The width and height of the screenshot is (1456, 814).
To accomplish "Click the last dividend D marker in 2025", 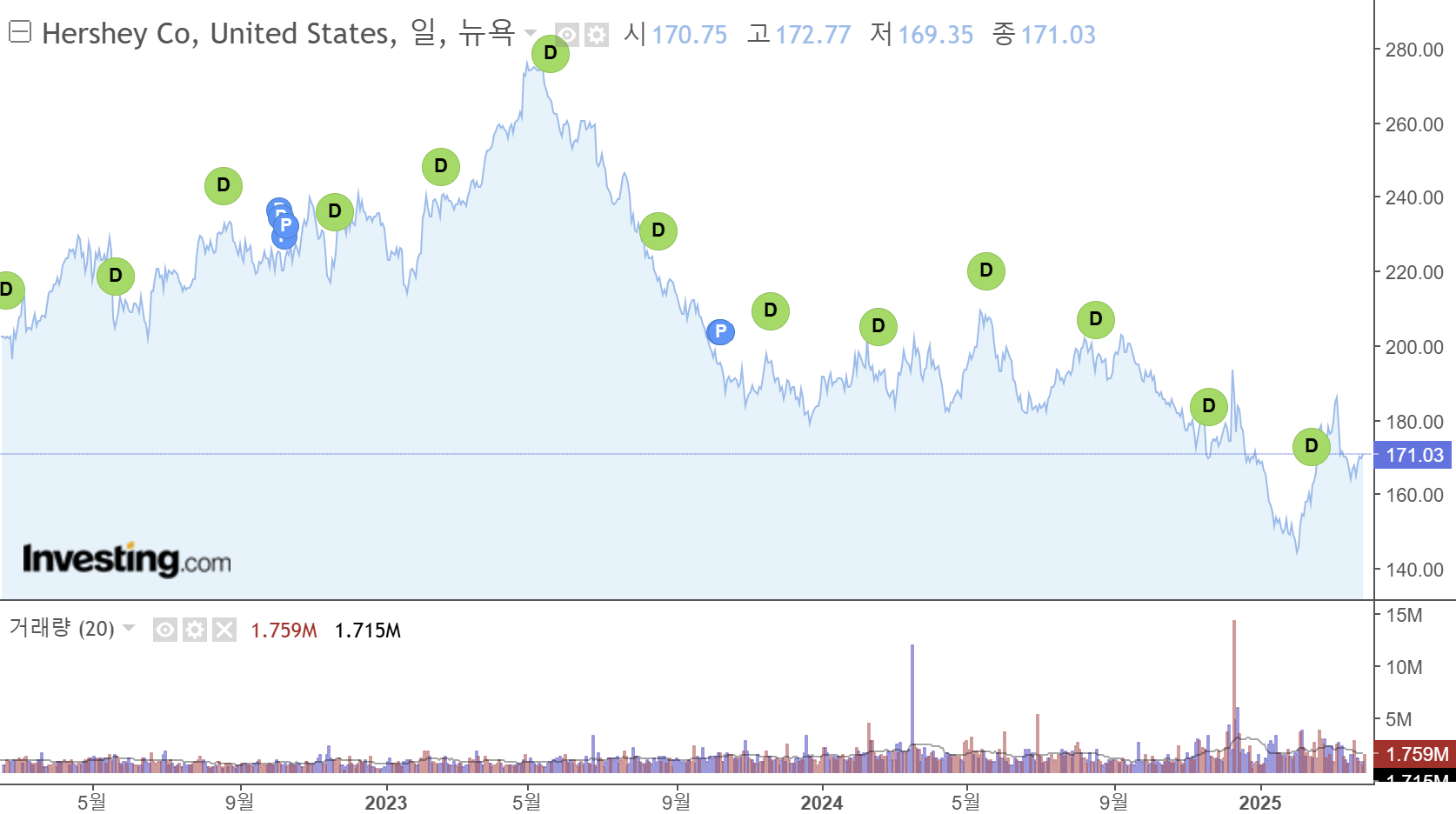I will (x=1312, y=447).
